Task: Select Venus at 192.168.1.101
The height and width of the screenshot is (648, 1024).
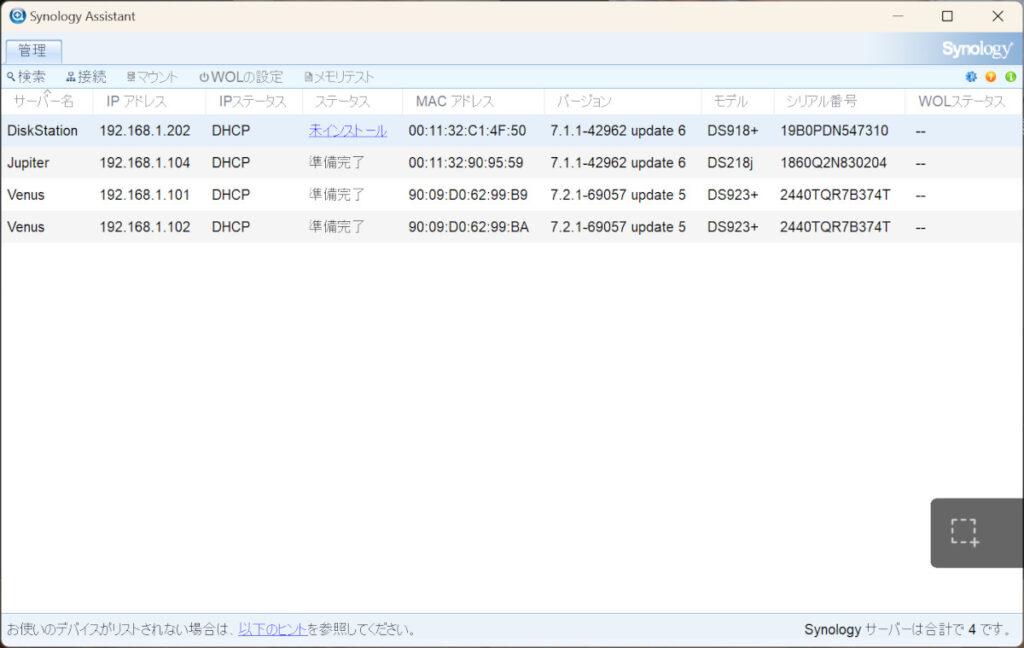Action: 512,195
